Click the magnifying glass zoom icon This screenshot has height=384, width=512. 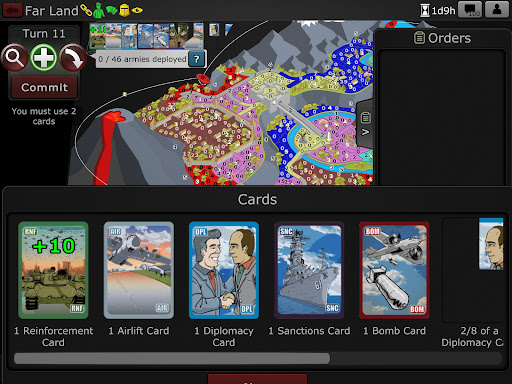[x=14, y=57]
